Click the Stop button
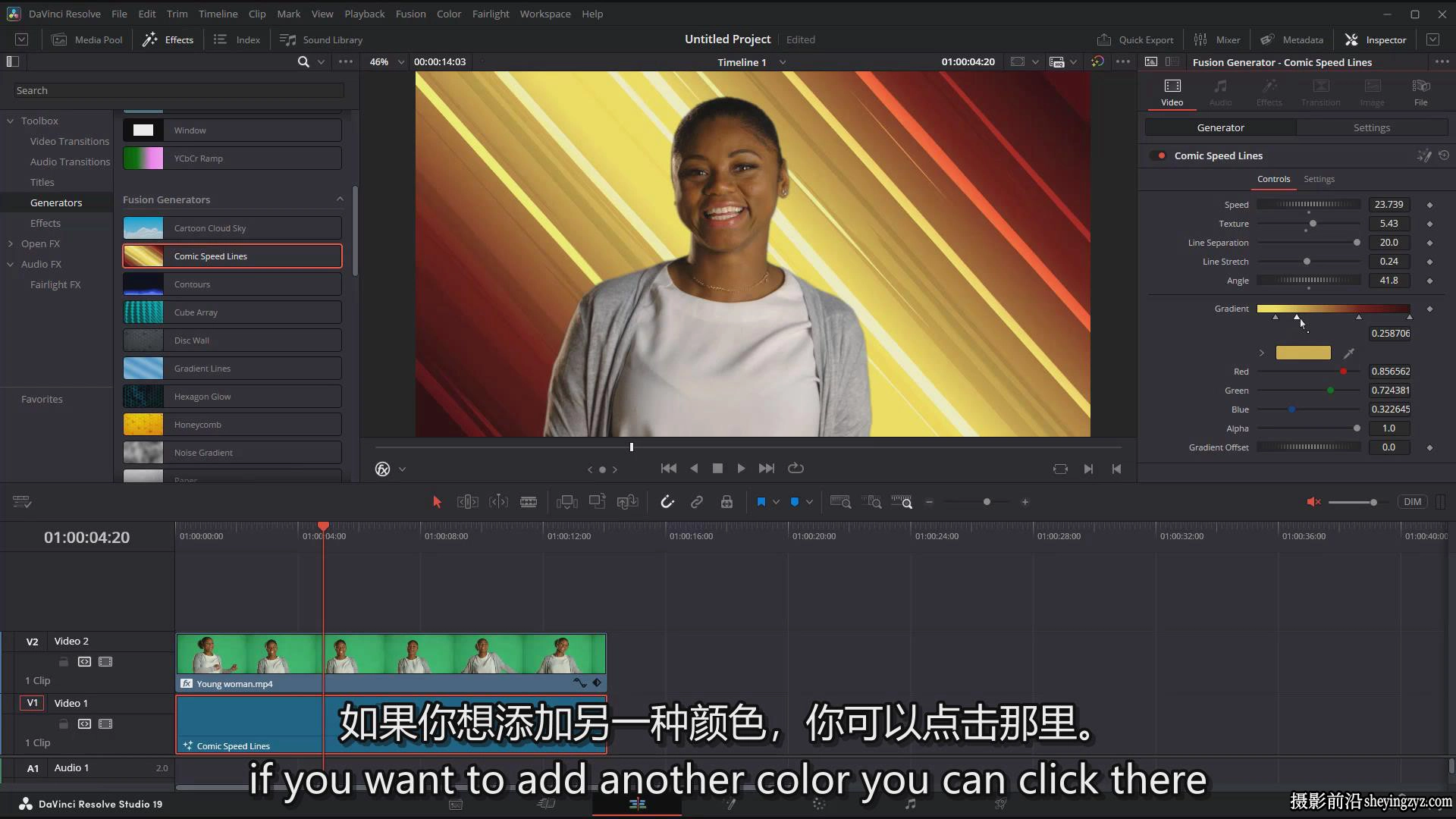The height and width of the screenshot is (819, 1456). (717, 469)
